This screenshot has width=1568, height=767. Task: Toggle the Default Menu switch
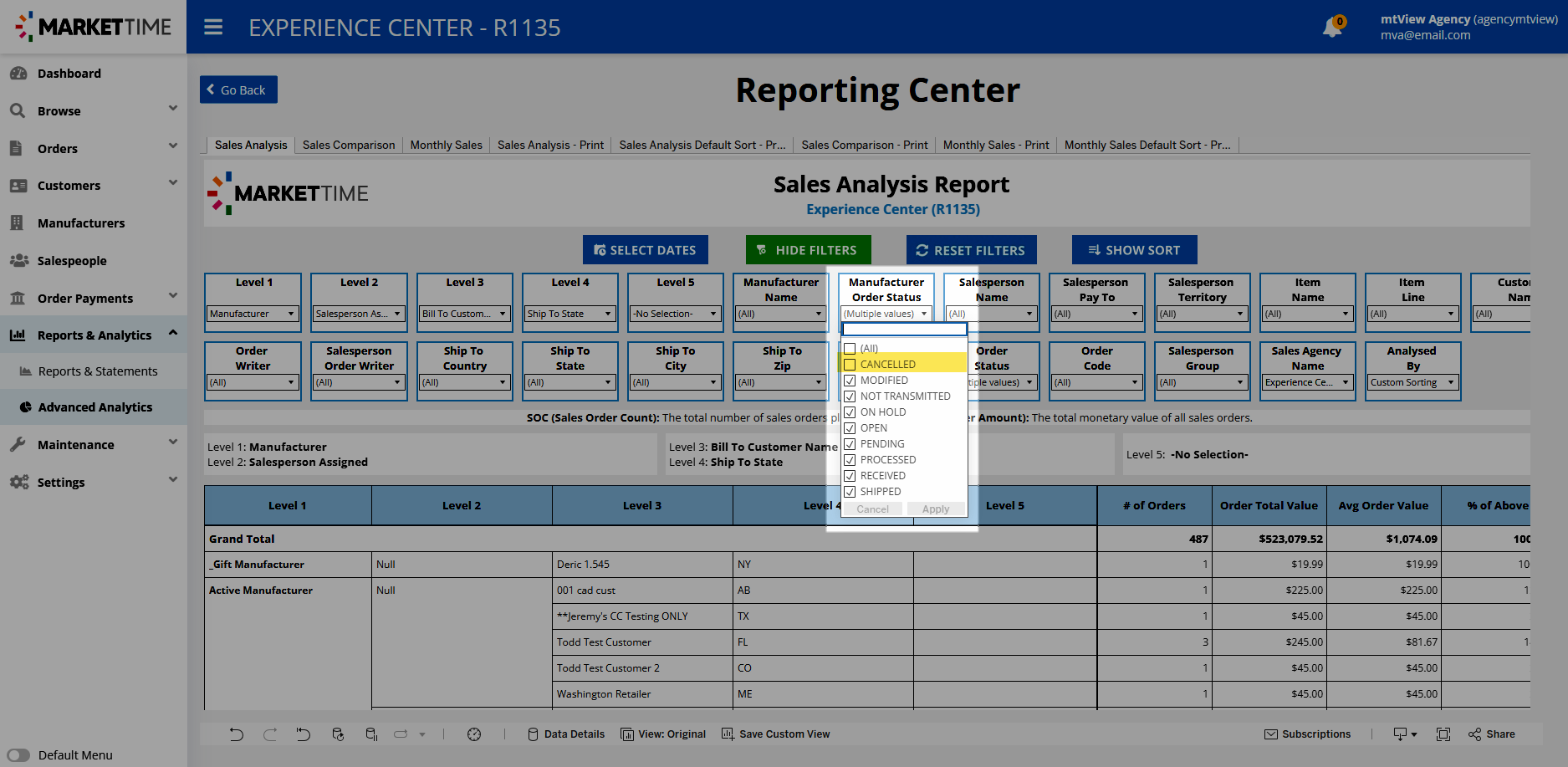18,755
